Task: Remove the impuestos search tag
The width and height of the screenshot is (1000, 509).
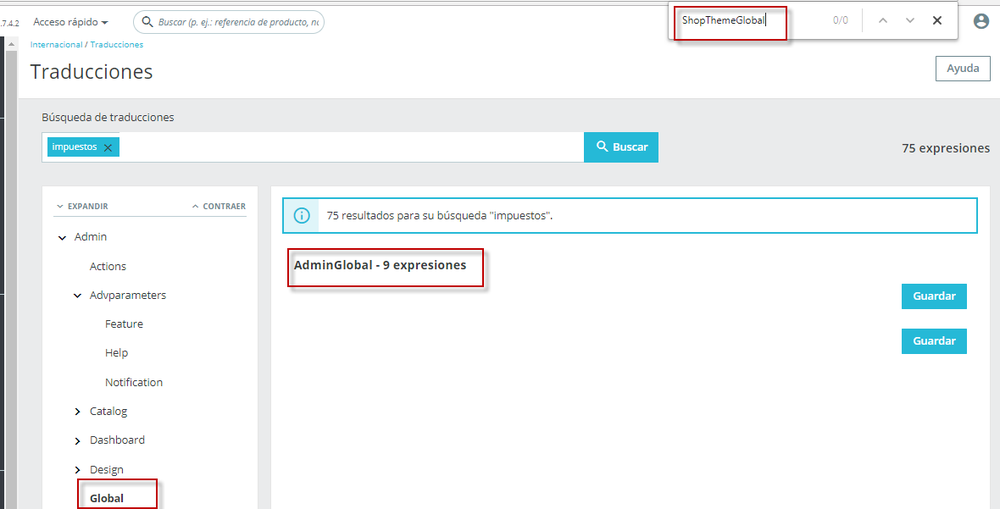Action: [x=108, y=147]
